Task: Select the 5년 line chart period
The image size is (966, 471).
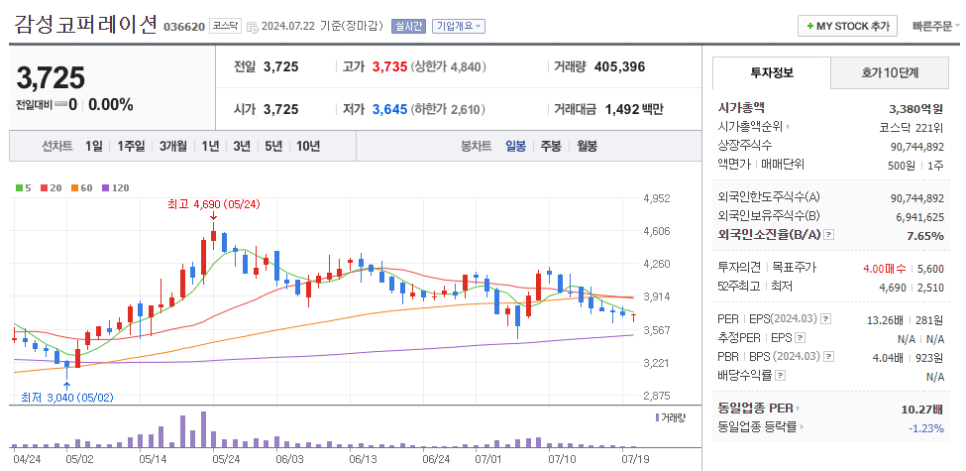Action: [274, 147]
